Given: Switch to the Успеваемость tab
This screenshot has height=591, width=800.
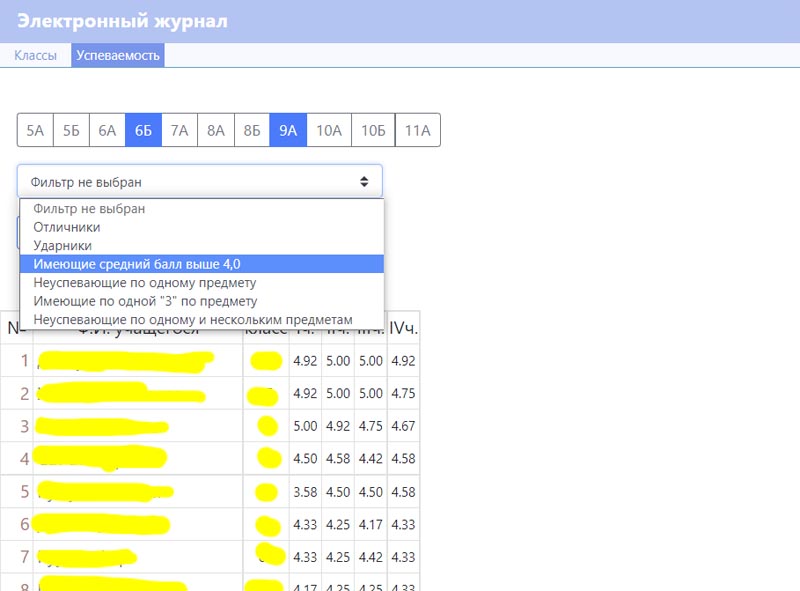Looking at the screenshot, I should (x=117, y=55).
